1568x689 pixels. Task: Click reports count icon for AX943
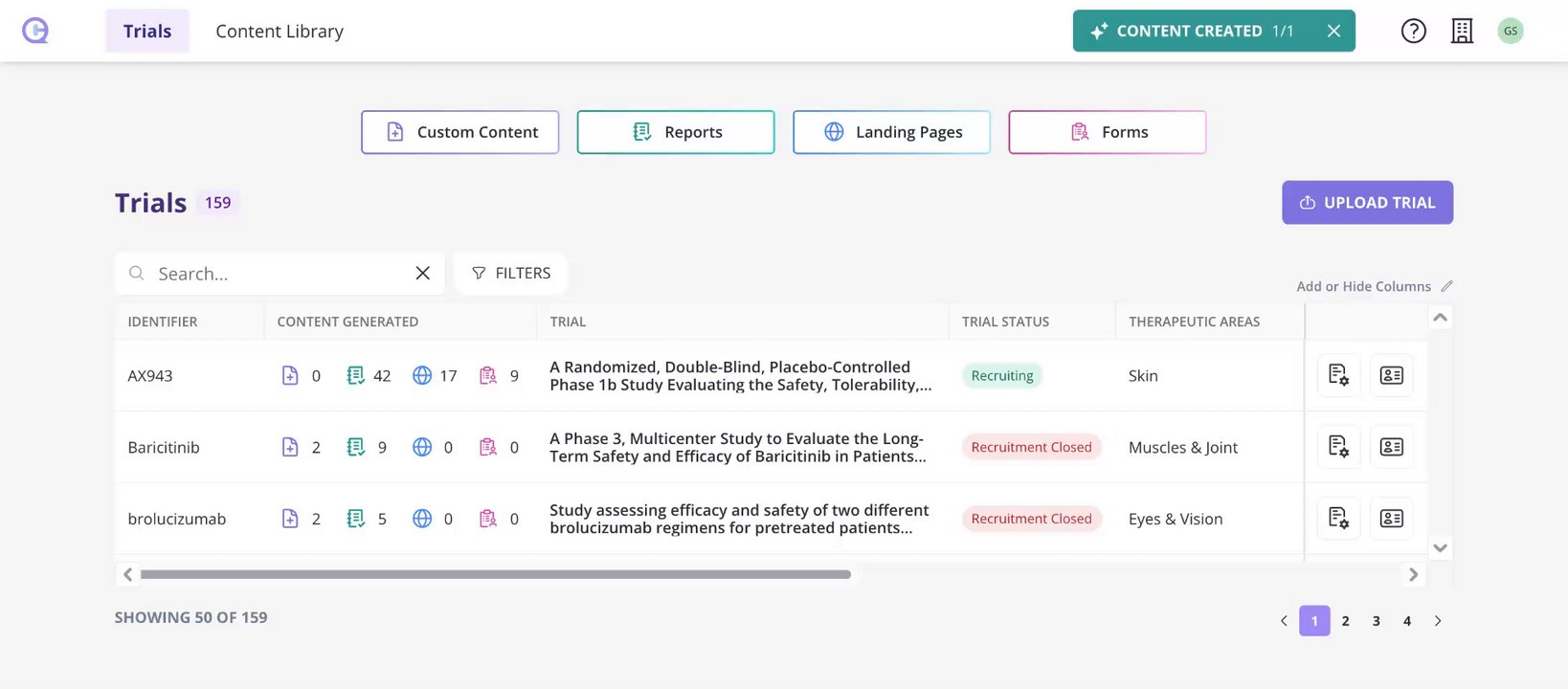coord(355,375)
